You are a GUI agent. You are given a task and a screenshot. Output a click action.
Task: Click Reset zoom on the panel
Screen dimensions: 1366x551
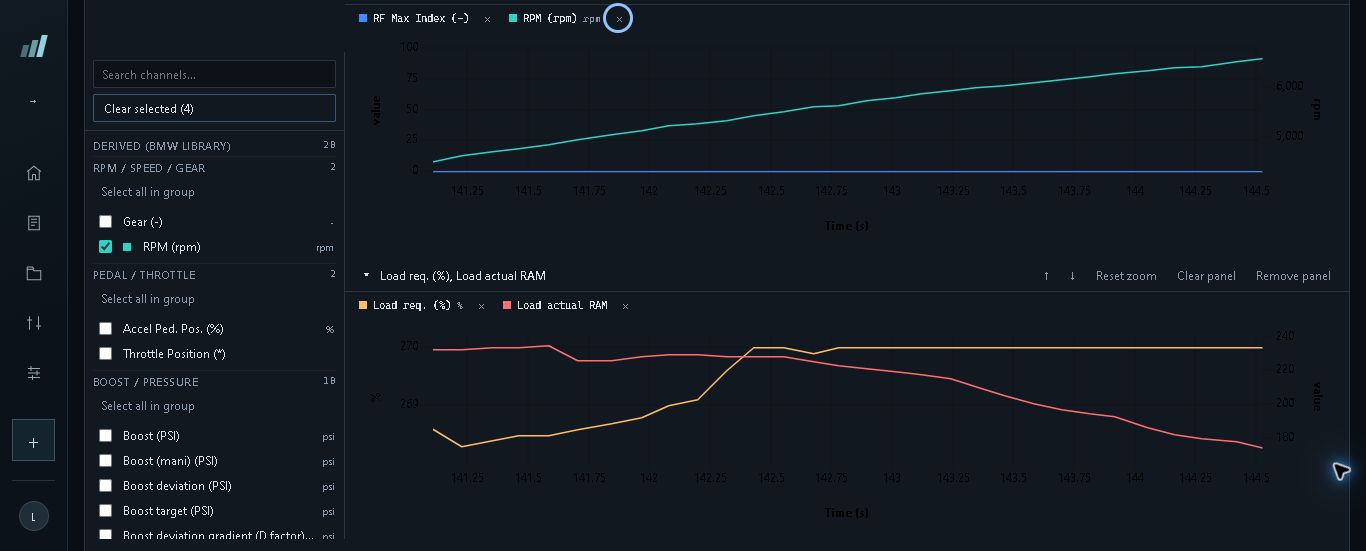pos(1126,276)
